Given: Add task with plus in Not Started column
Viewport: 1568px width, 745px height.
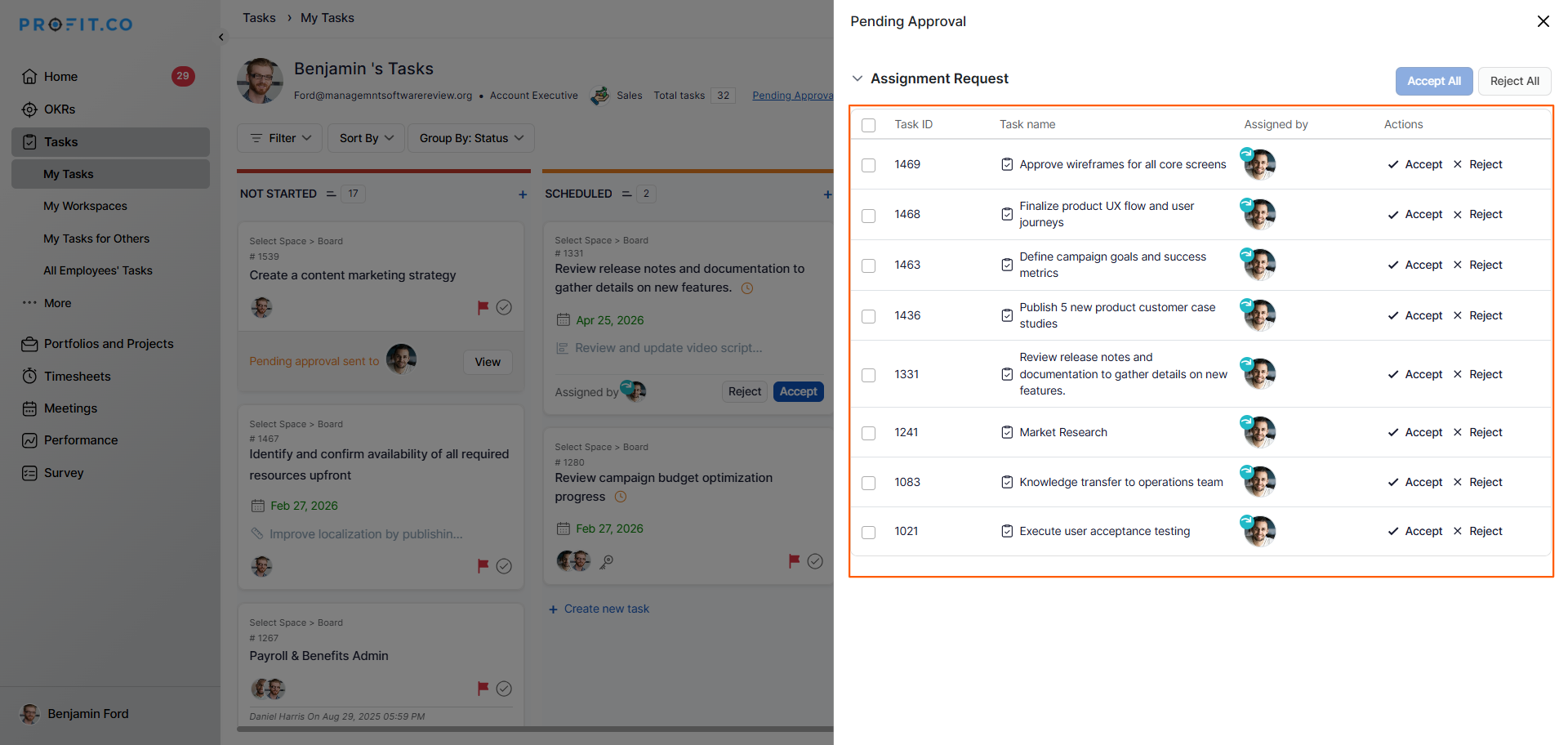Looking at the screenshot, I should pos(523,194).
